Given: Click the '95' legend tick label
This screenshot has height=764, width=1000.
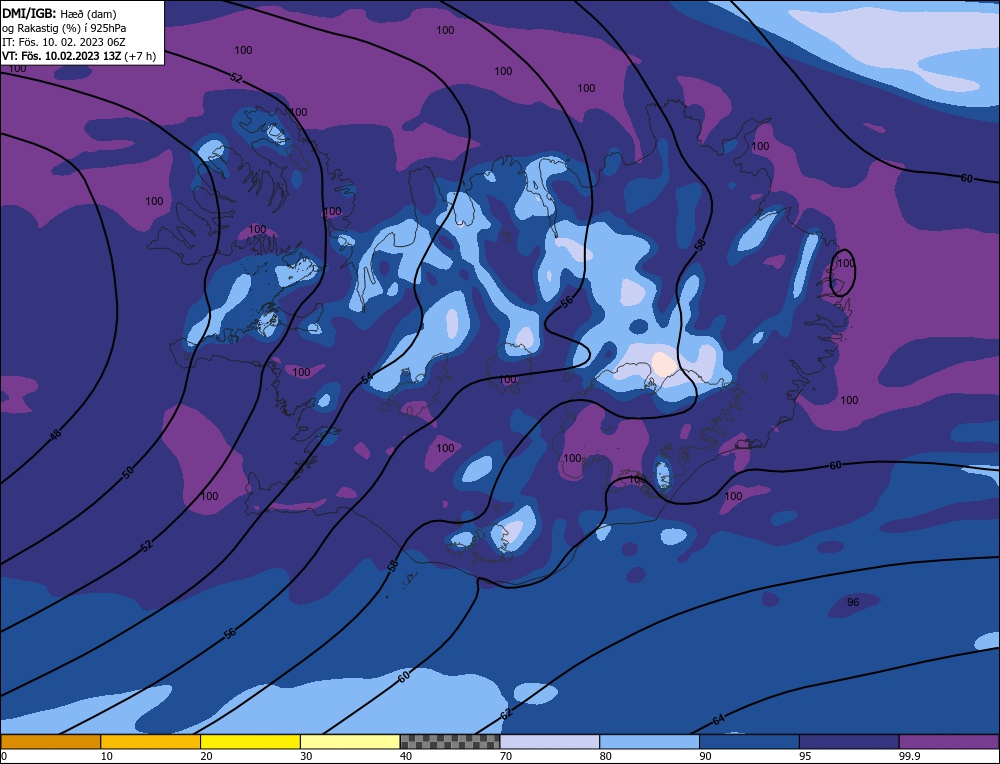Looking at the screenshot, I should (805, 756).
